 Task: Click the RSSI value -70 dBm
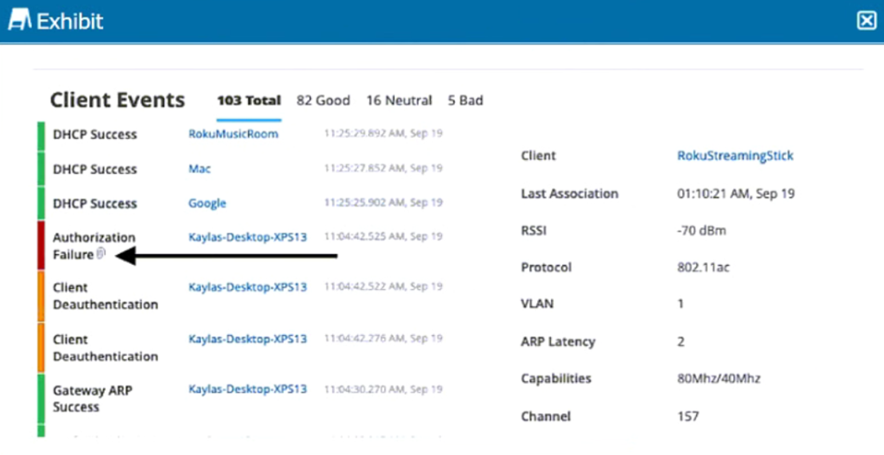pos(701,231)
